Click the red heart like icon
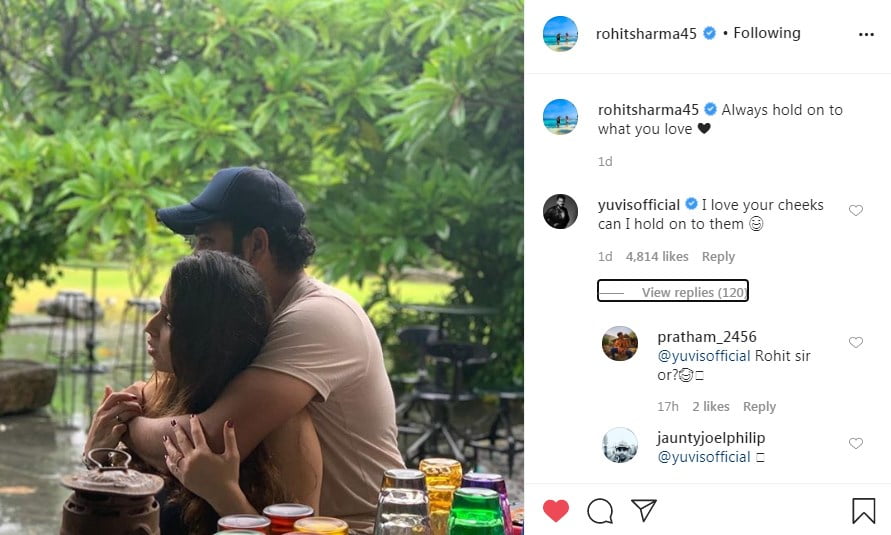This screenshot has width=891, height=535. coord(556,511)
